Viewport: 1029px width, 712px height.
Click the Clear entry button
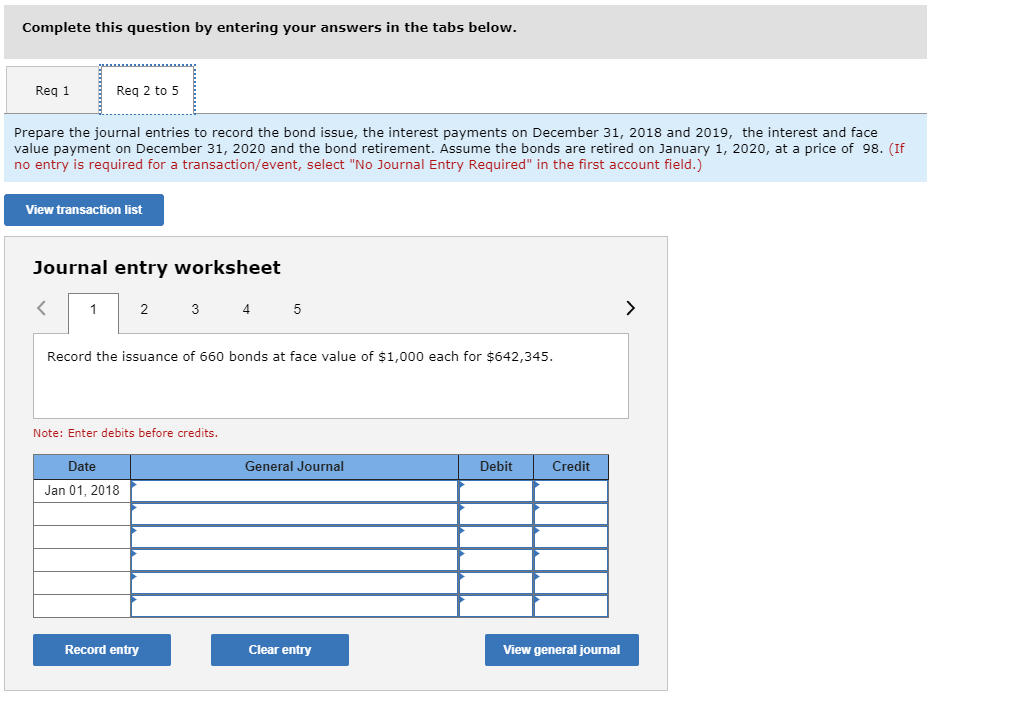(280, 650)
